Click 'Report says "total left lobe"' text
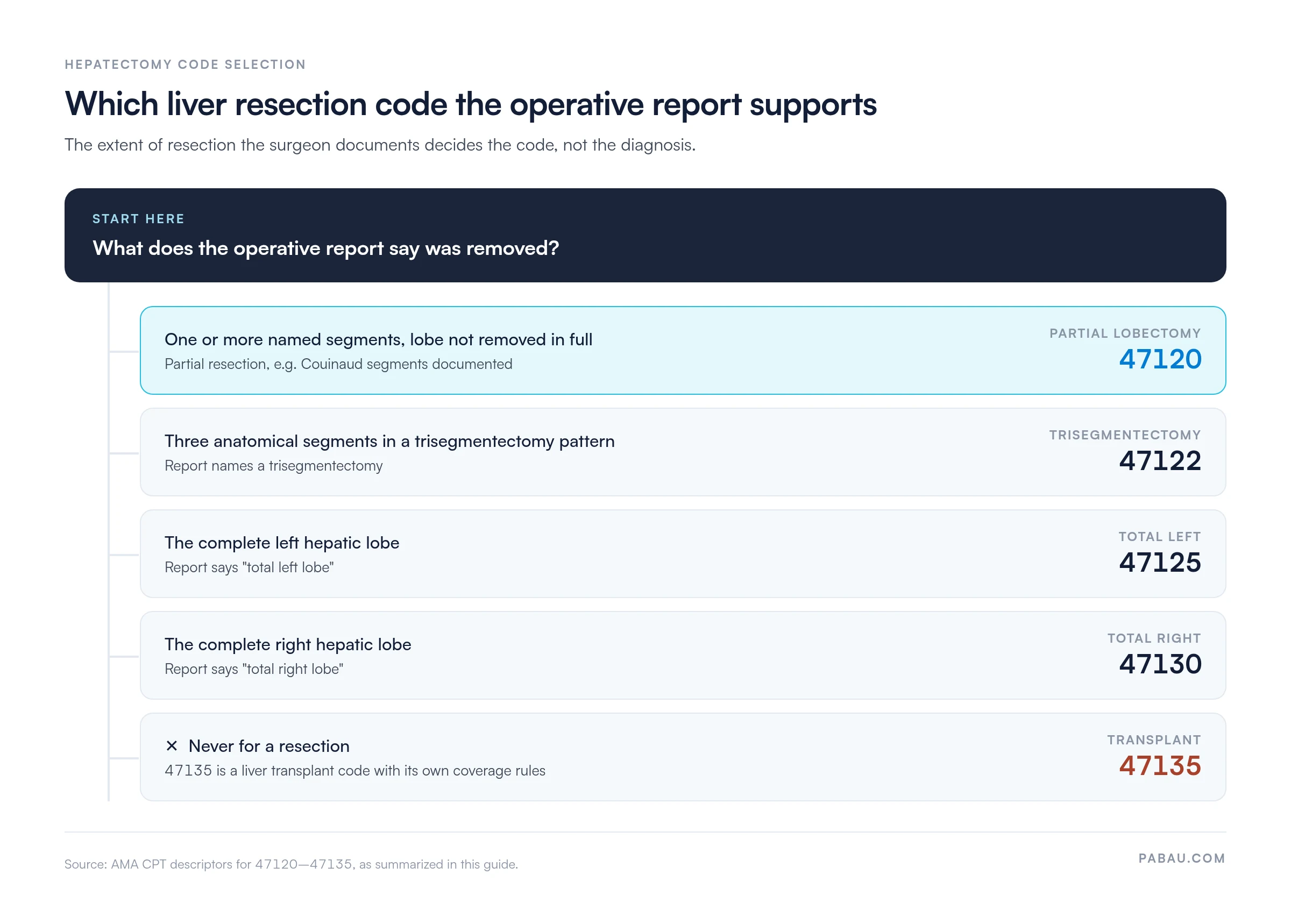 coord(249,567)
